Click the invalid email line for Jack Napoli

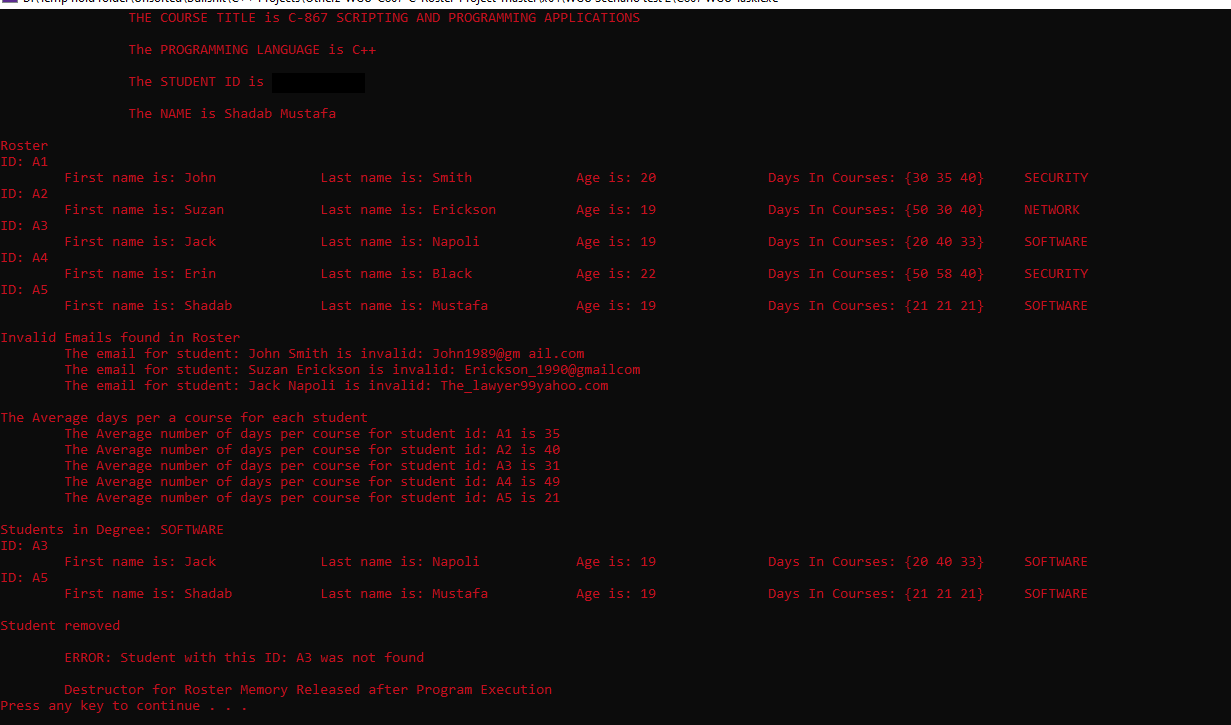[x=336, y=386]
